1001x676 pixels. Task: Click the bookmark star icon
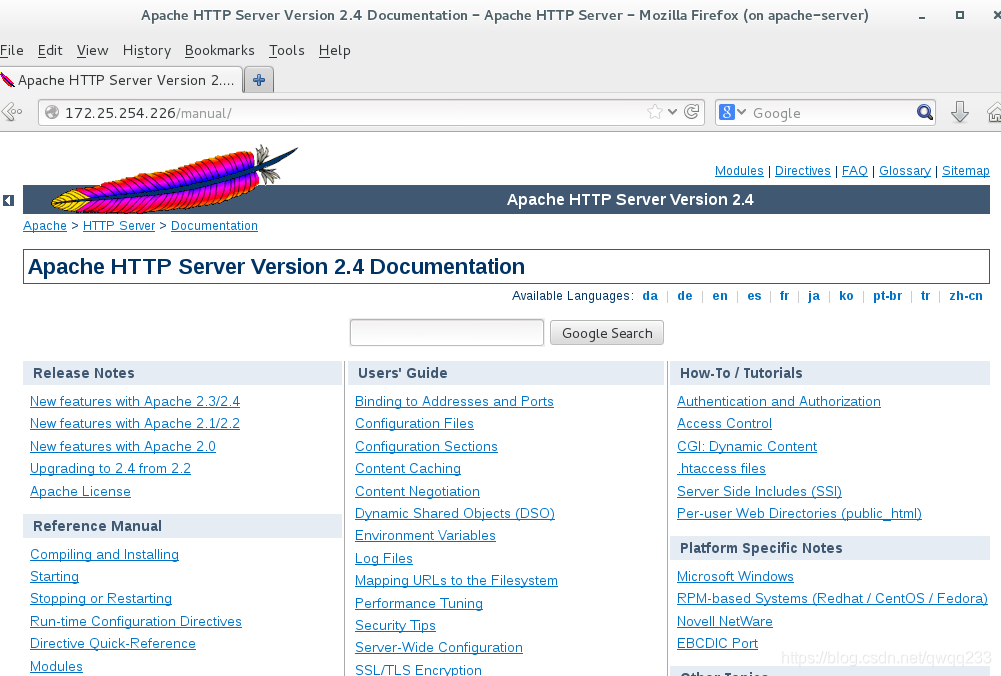click(x=654, y=112)
